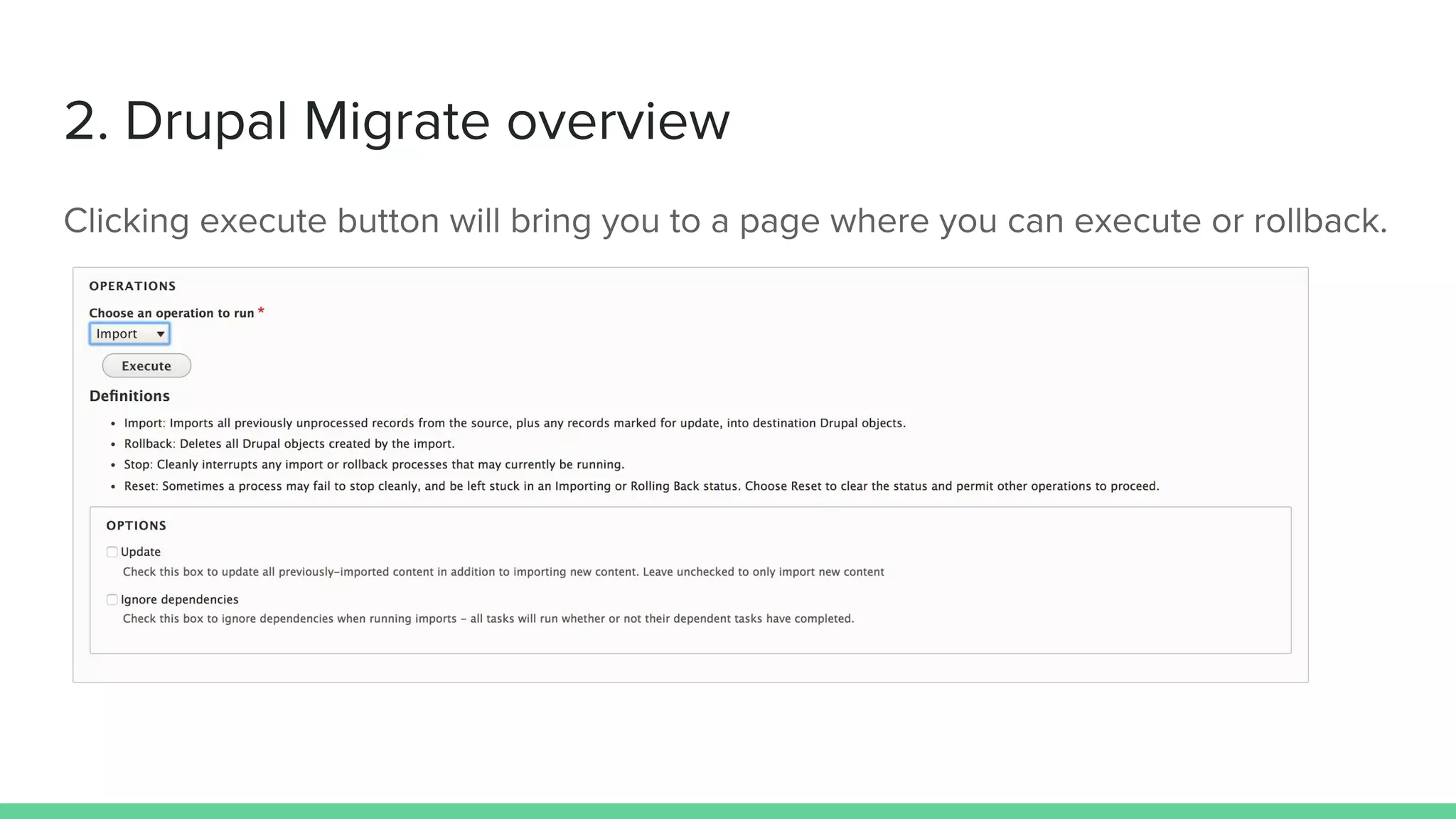Enable the Update checkbox
Viewport: 1456px width, 819px height.
point(112,552)
